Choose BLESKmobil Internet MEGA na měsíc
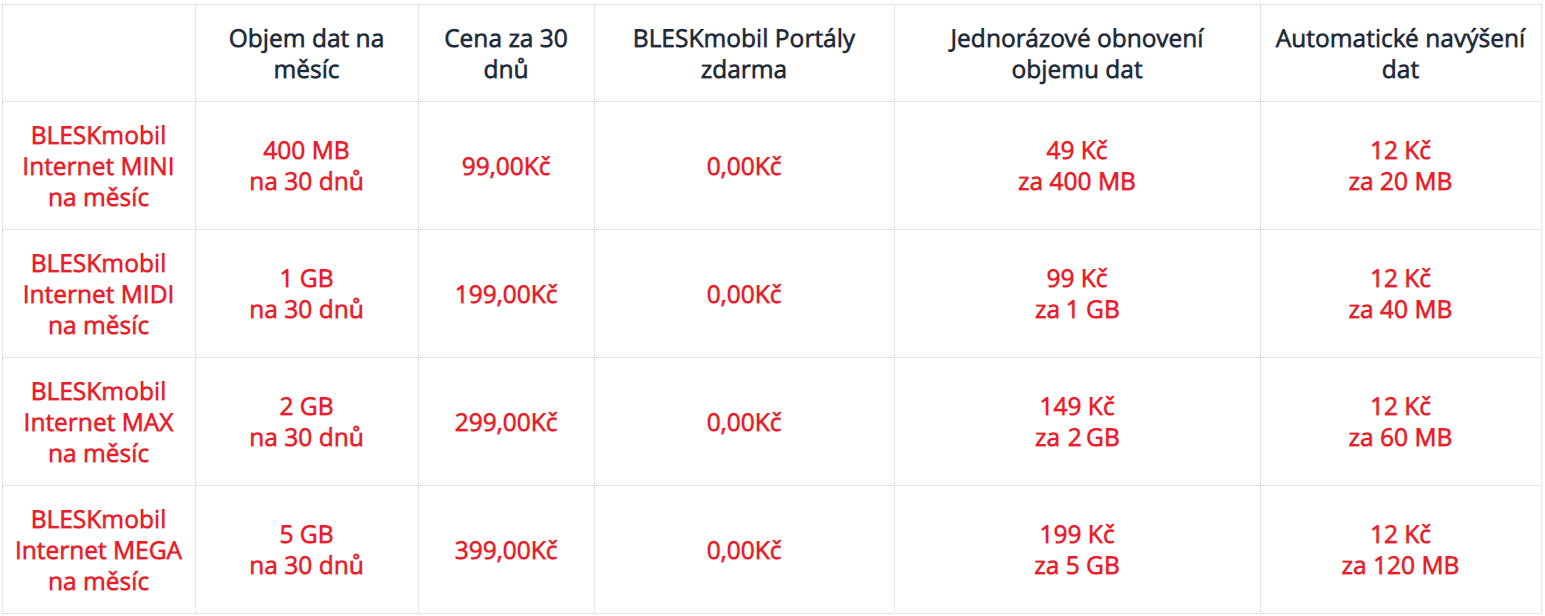This screenshot has height=616, width=1545. pos(98,550)
